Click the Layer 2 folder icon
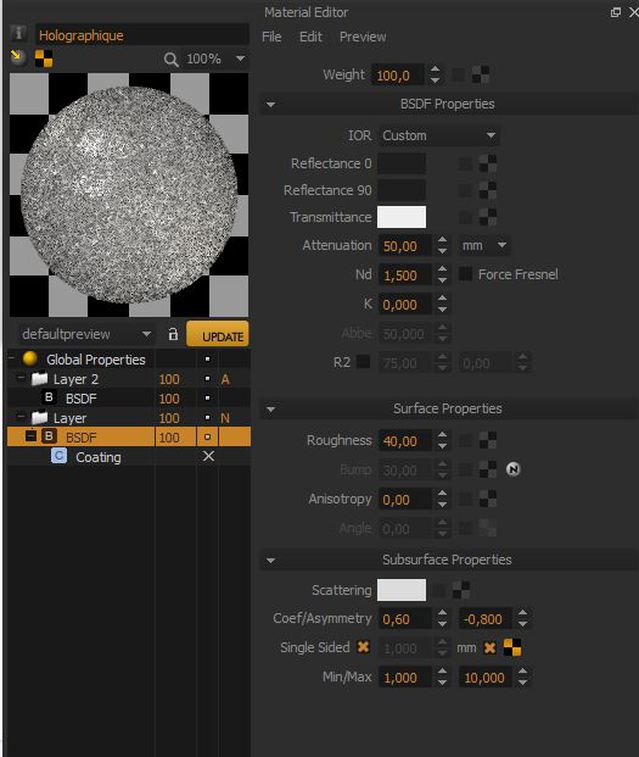This screenshot has width=639, height=757. click(x=40, y=378)
